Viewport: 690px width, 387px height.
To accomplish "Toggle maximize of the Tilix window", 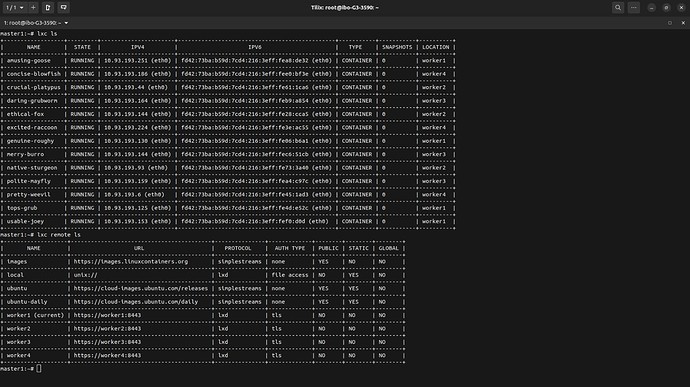I will coord(666,7).
